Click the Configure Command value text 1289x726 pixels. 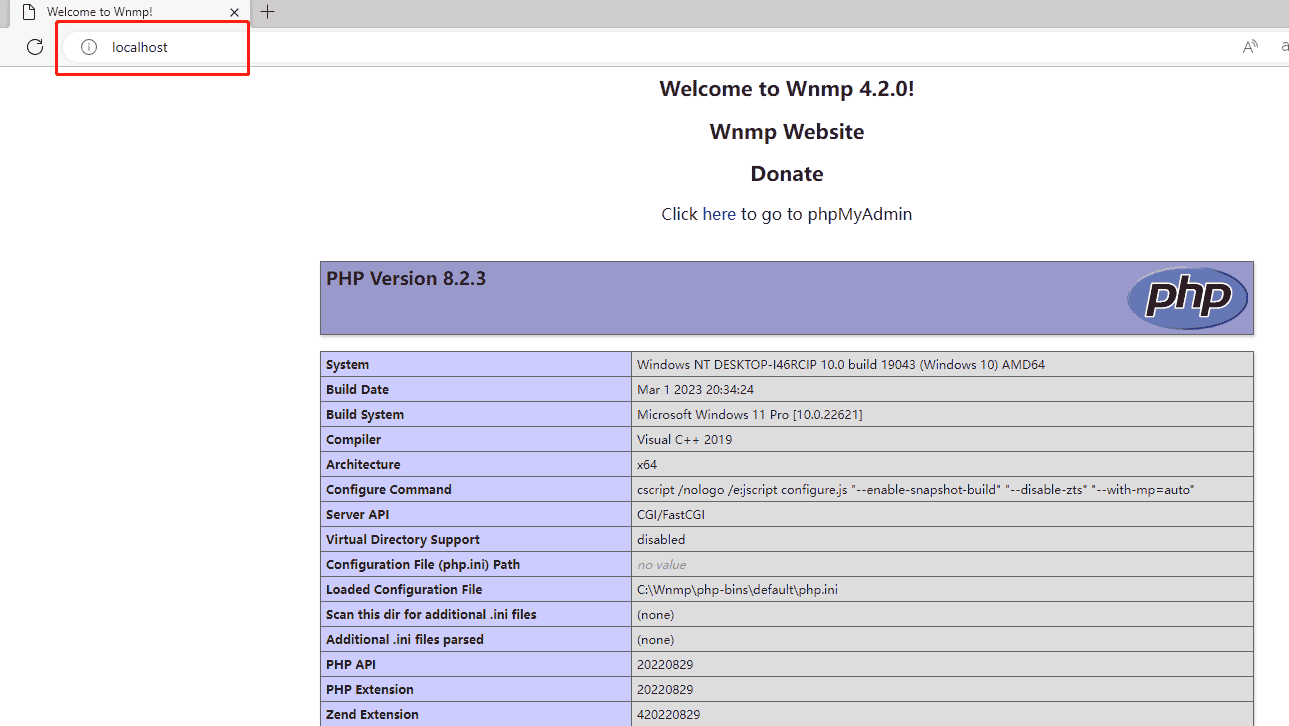915,490
